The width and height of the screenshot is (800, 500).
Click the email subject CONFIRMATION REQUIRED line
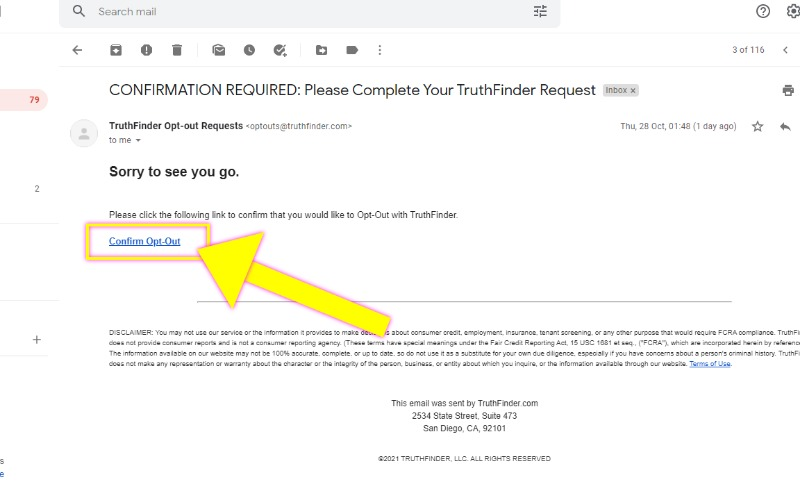(x=352, y=90)
